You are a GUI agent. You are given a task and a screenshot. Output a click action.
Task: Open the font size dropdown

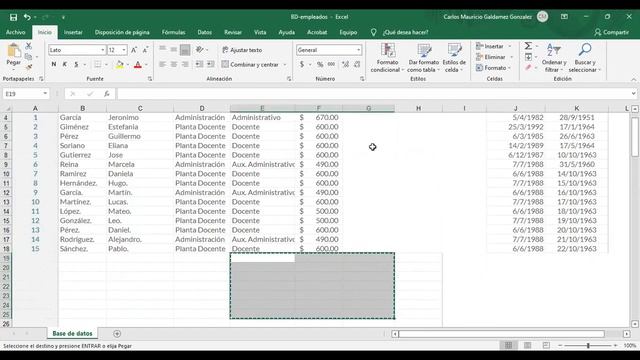tap(124, 50)
